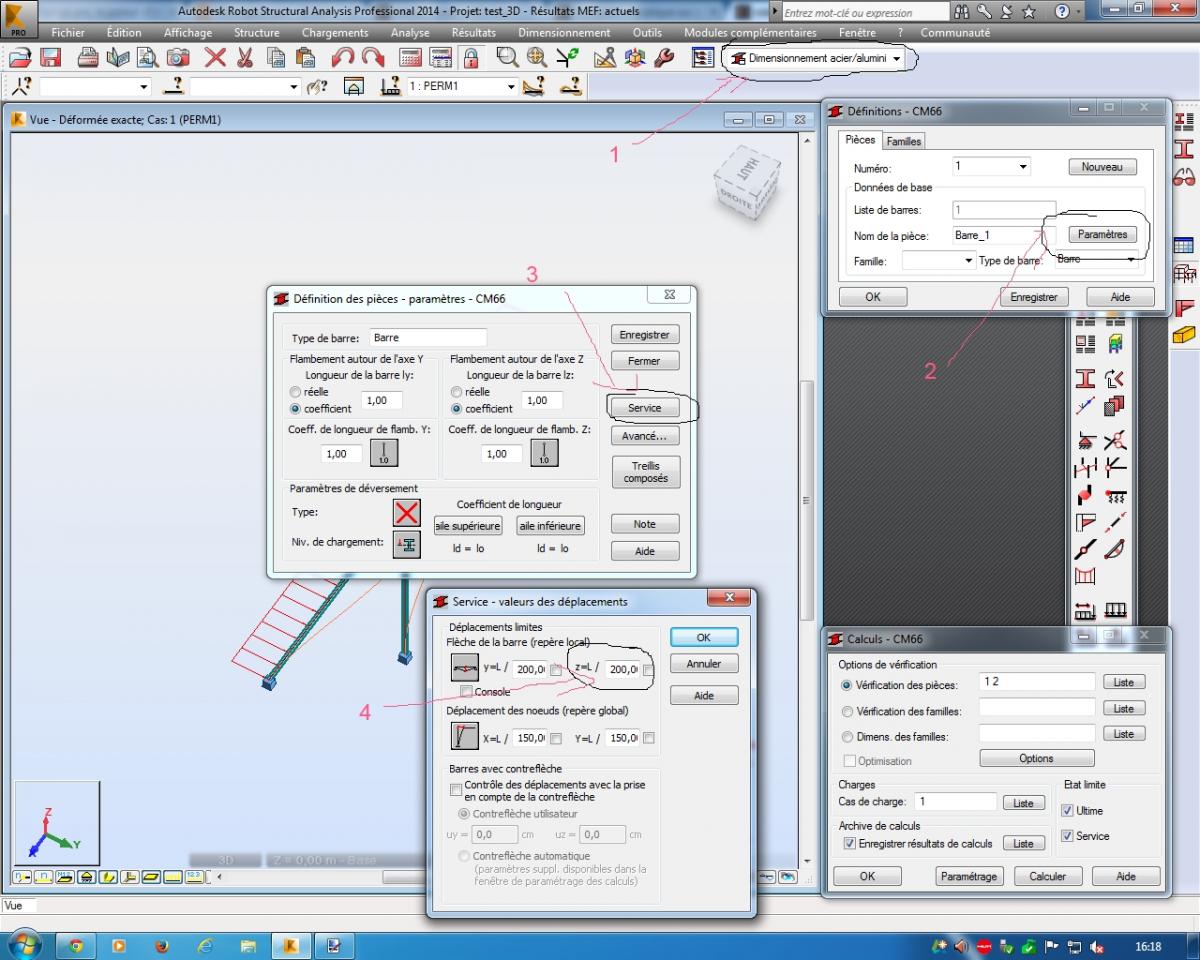Click the Paramètres button in Définitions
The width and height of the screenshot is (1200, 960).
pos(1102,234)
